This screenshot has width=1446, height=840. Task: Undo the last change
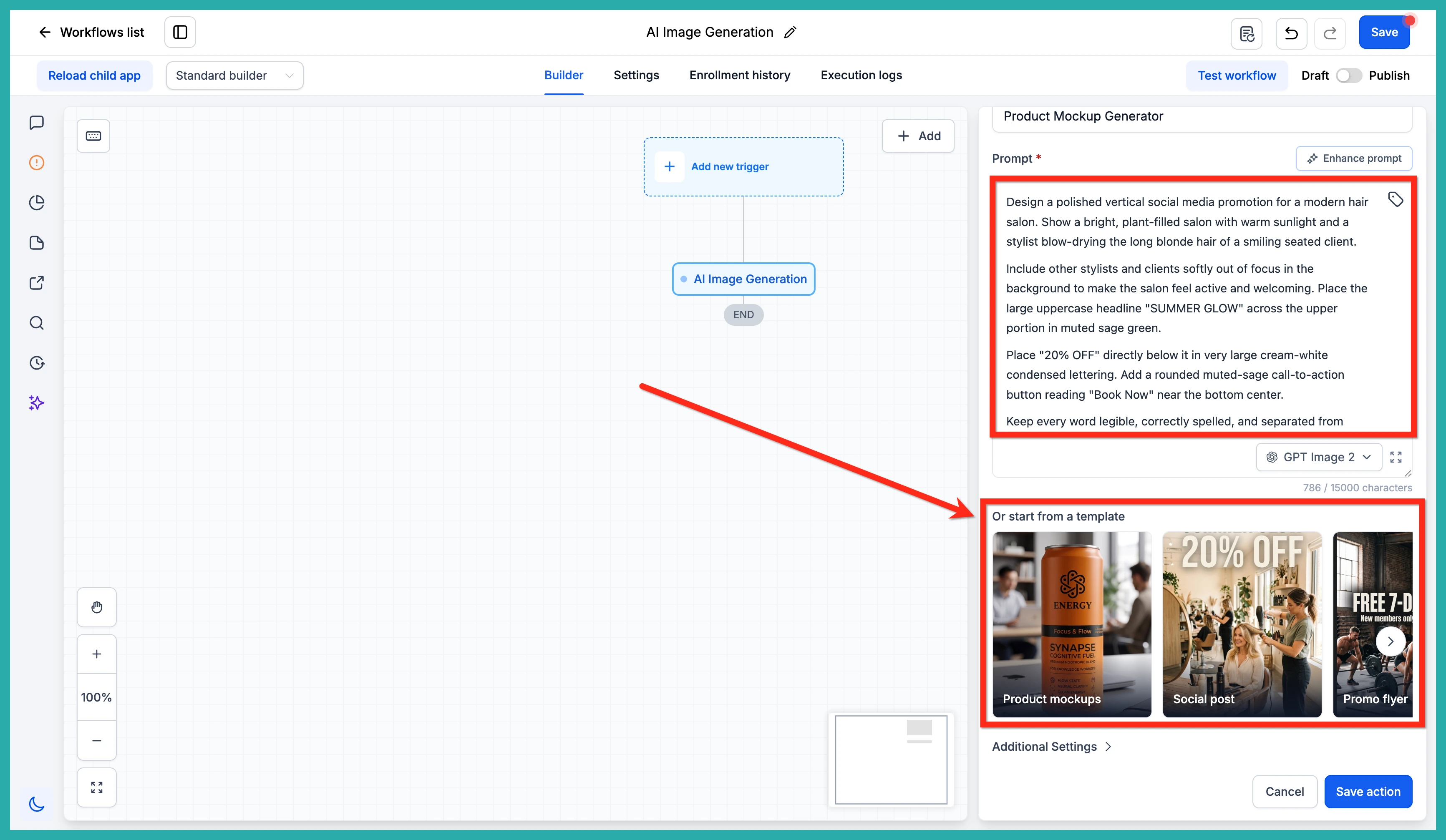pos(1291,33)
